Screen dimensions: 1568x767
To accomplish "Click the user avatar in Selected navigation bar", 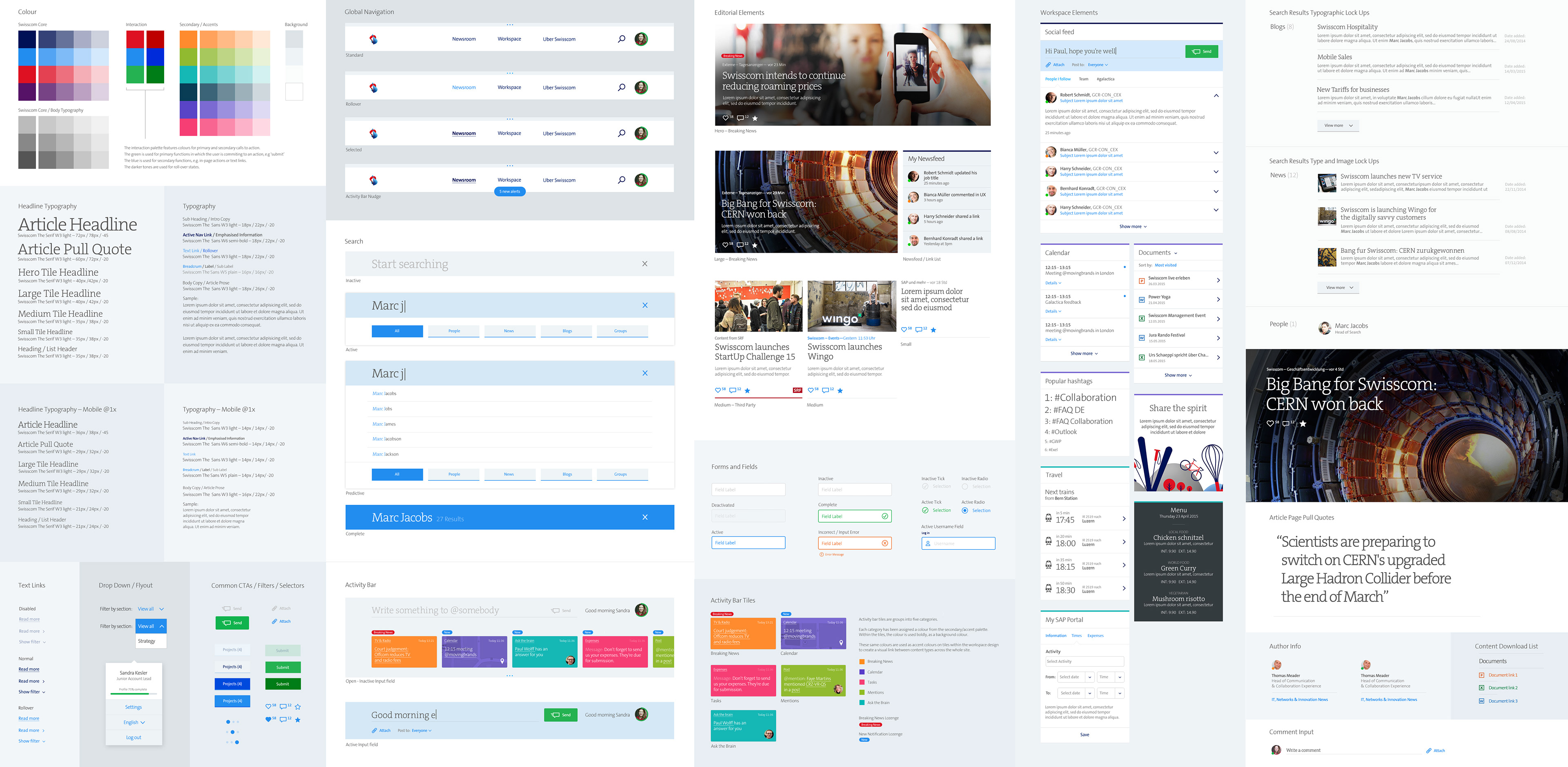I will (x=641, y=133).
